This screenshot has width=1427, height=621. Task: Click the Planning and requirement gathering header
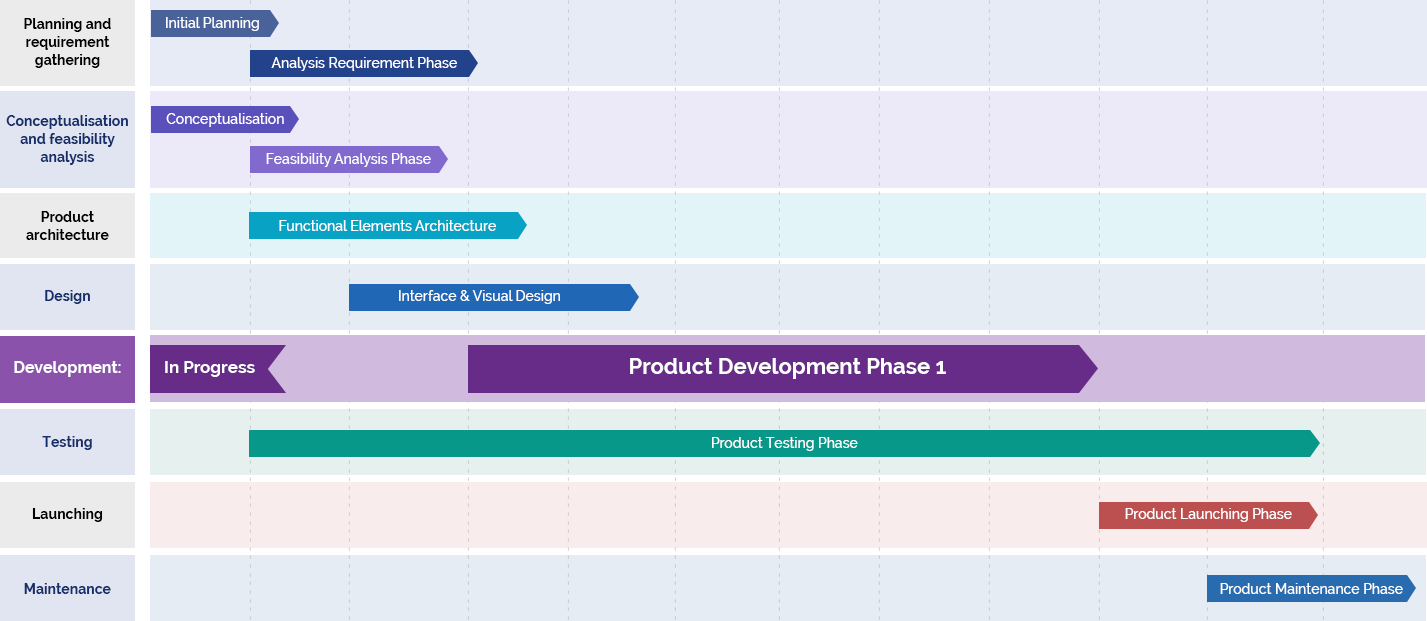click(67, 42)
